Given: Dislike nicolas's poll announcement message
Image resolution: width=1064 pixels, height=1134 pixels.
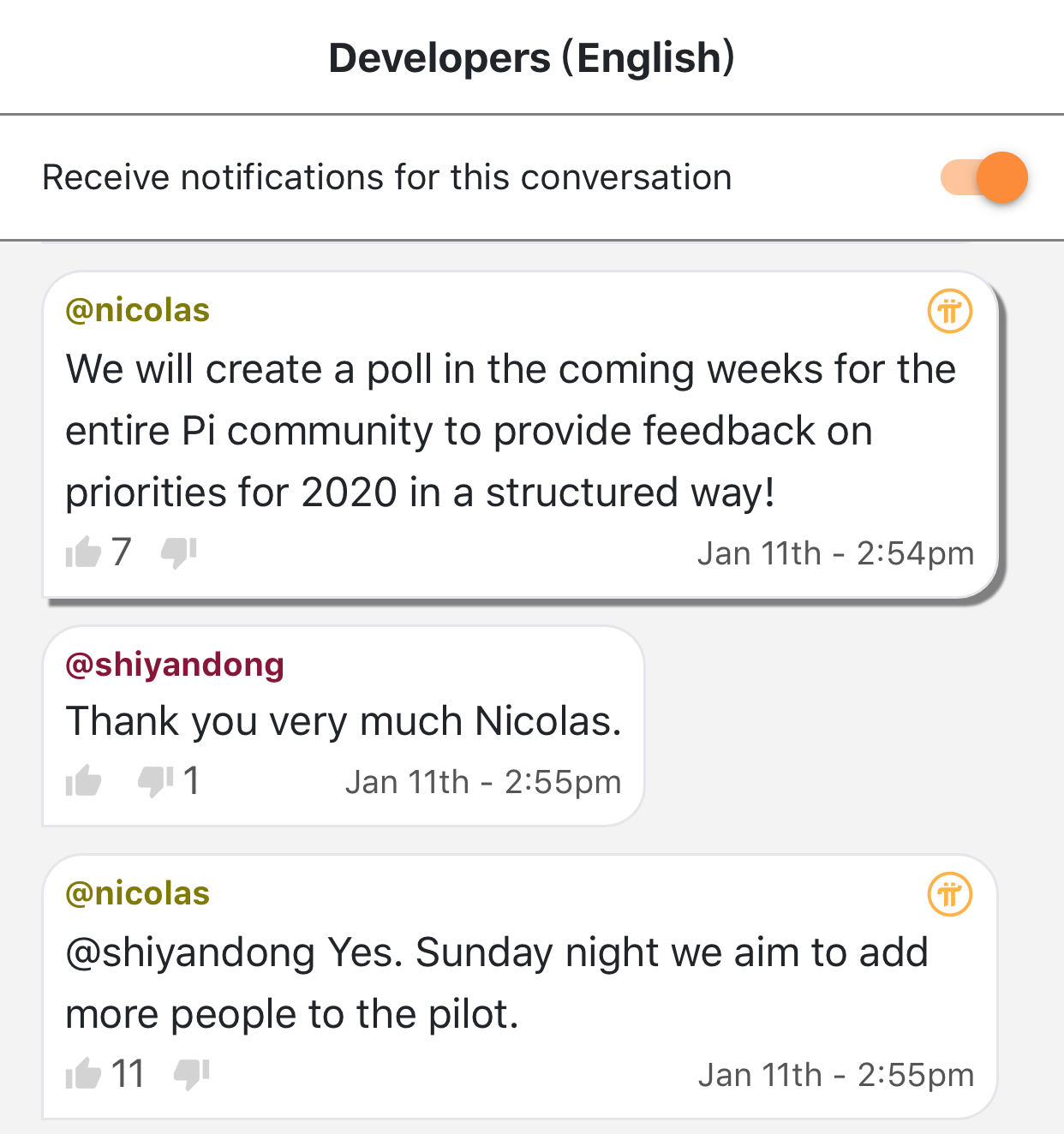Looking at the screenshot, I should point(179,554).
